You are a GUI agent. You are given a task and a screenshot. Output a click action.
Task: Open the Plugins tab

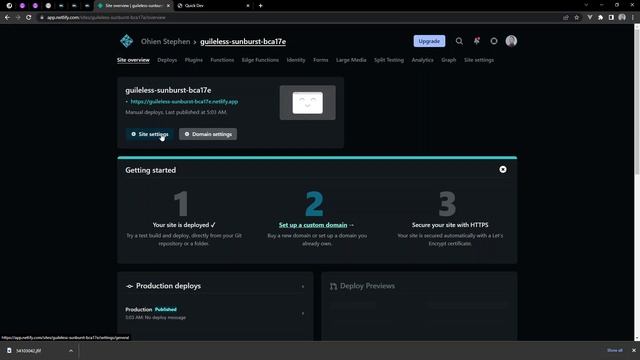193,60
